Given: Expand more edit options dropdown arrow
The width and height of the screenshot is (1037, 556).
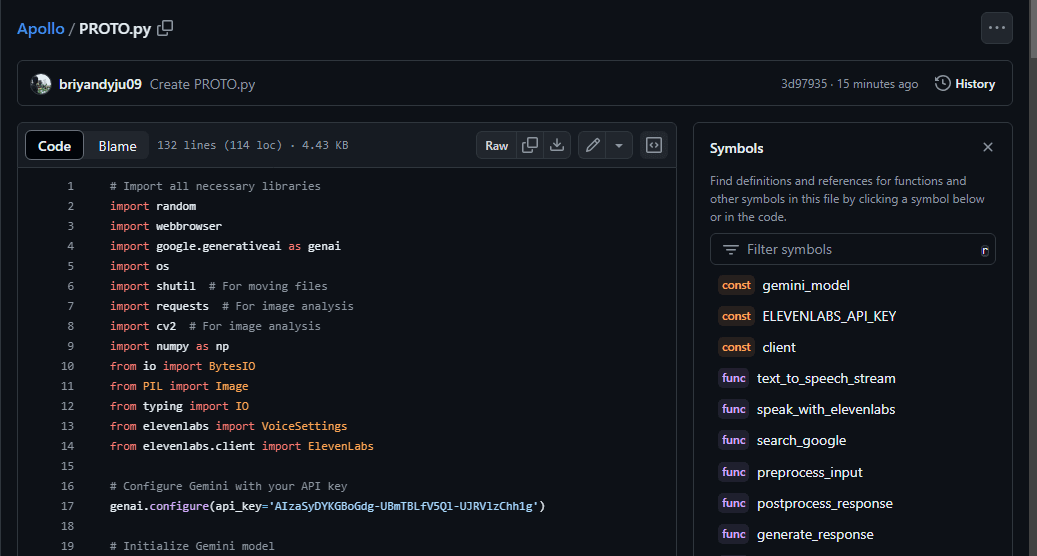Looking at the screenshot, I should 619,145.
